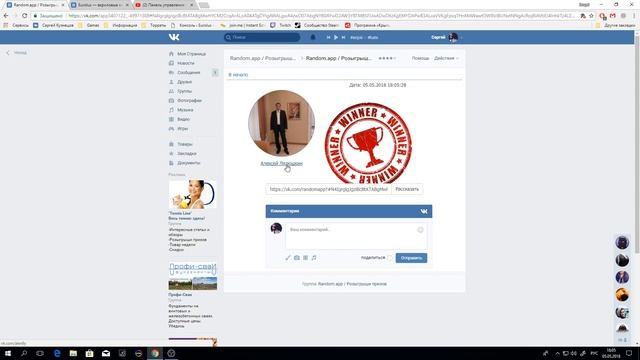Click the VK logo in the header
This screenshot has height=360, width=640.
click(174, 37)
